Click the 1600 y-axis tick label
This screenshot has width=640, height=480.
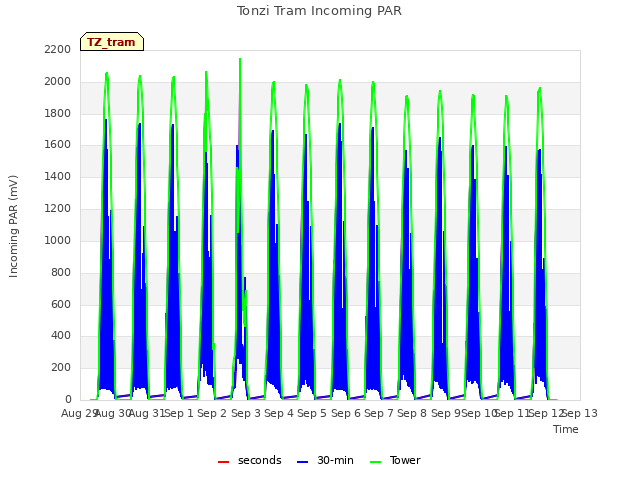58,144
